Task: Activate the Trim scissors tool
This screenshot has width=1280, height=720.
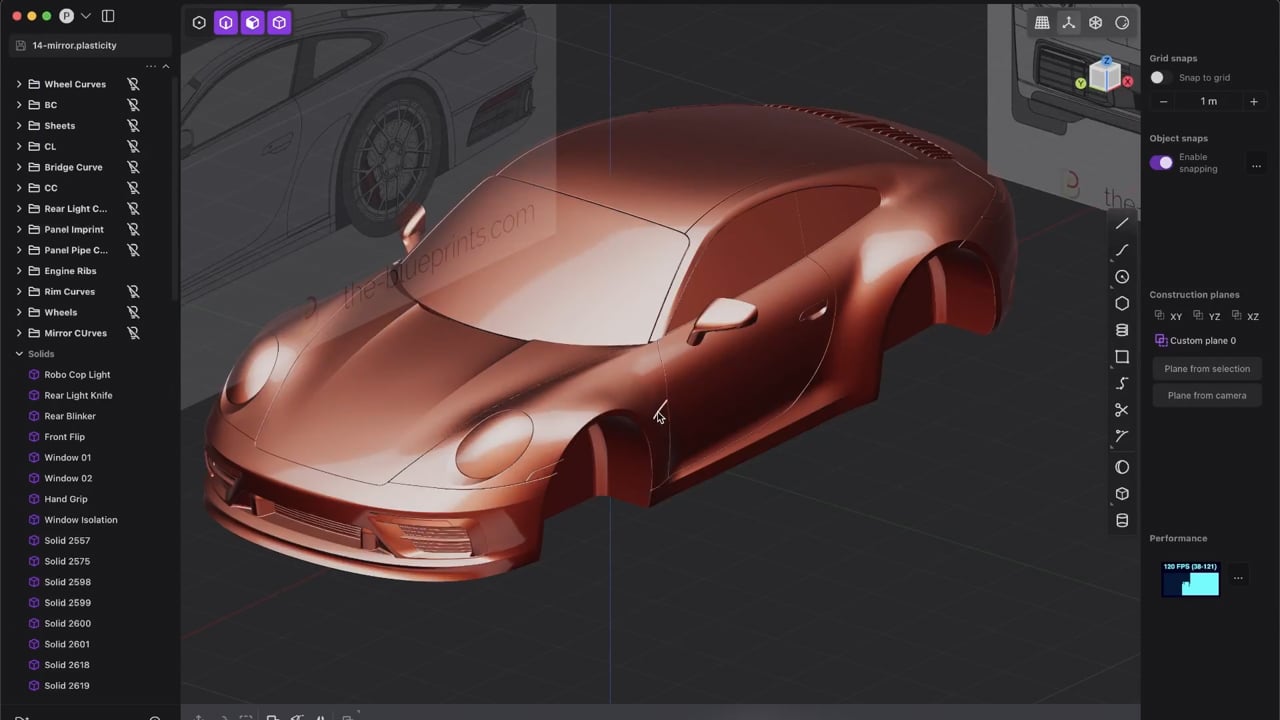Action: click(1122, 410)
